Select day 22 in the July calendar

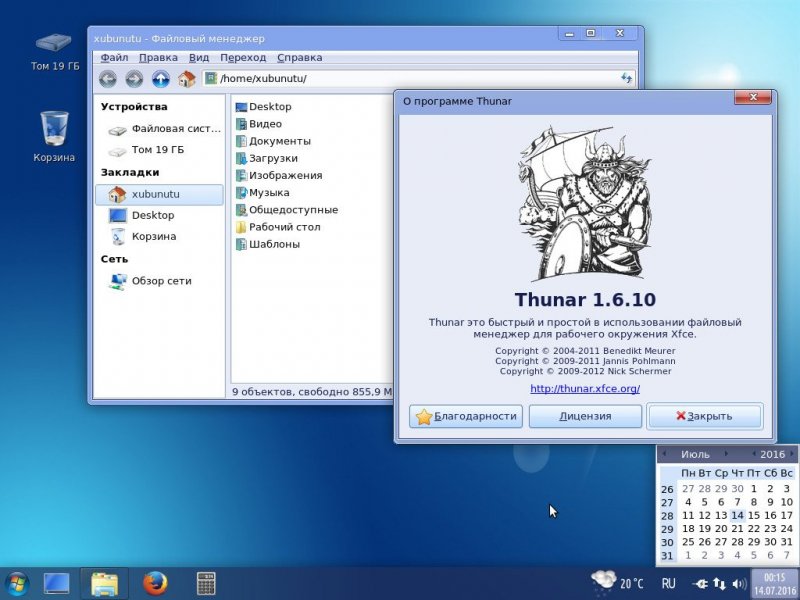pyautogui.click(x=754, y=529)
